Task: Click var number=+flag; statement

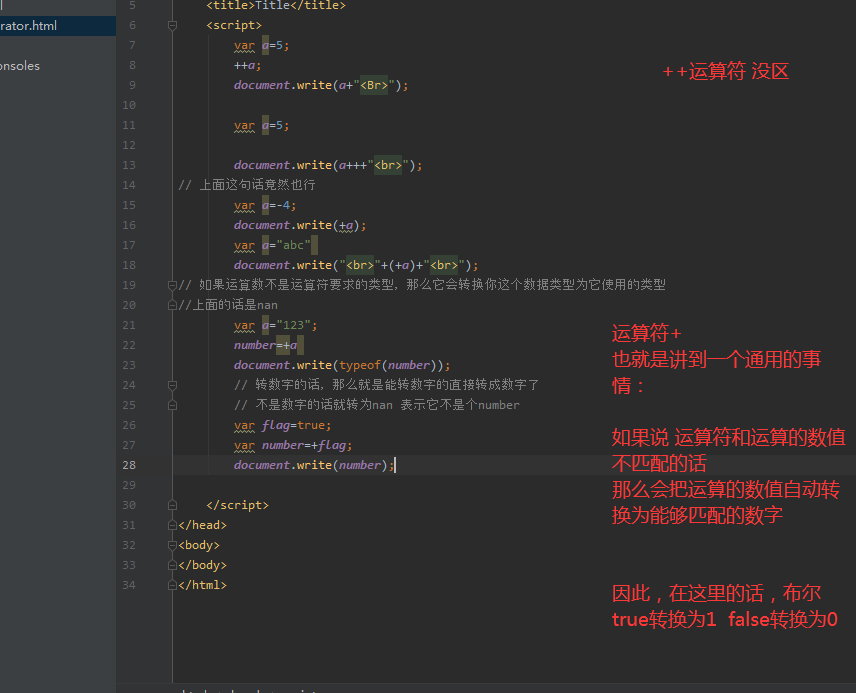Action: (293, 446)
